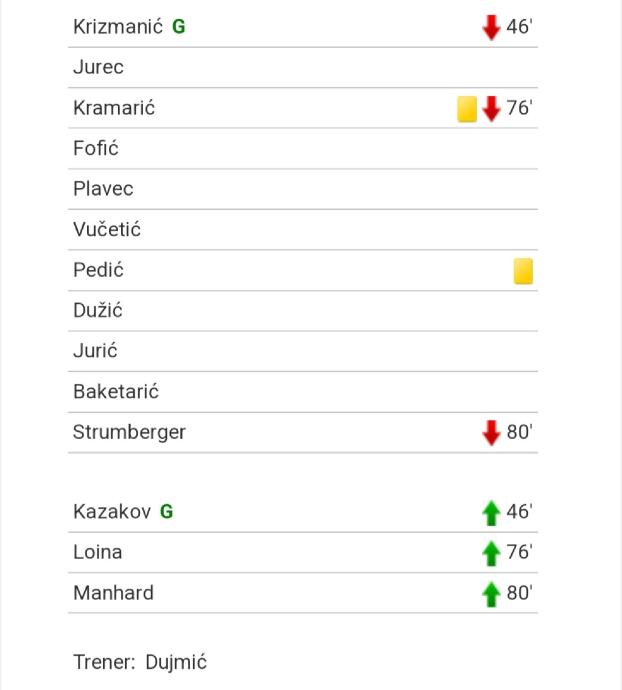622x690 pixels.
Task: Click Krizmanić's red substitution-off arrow
Action: click(491, 27)
